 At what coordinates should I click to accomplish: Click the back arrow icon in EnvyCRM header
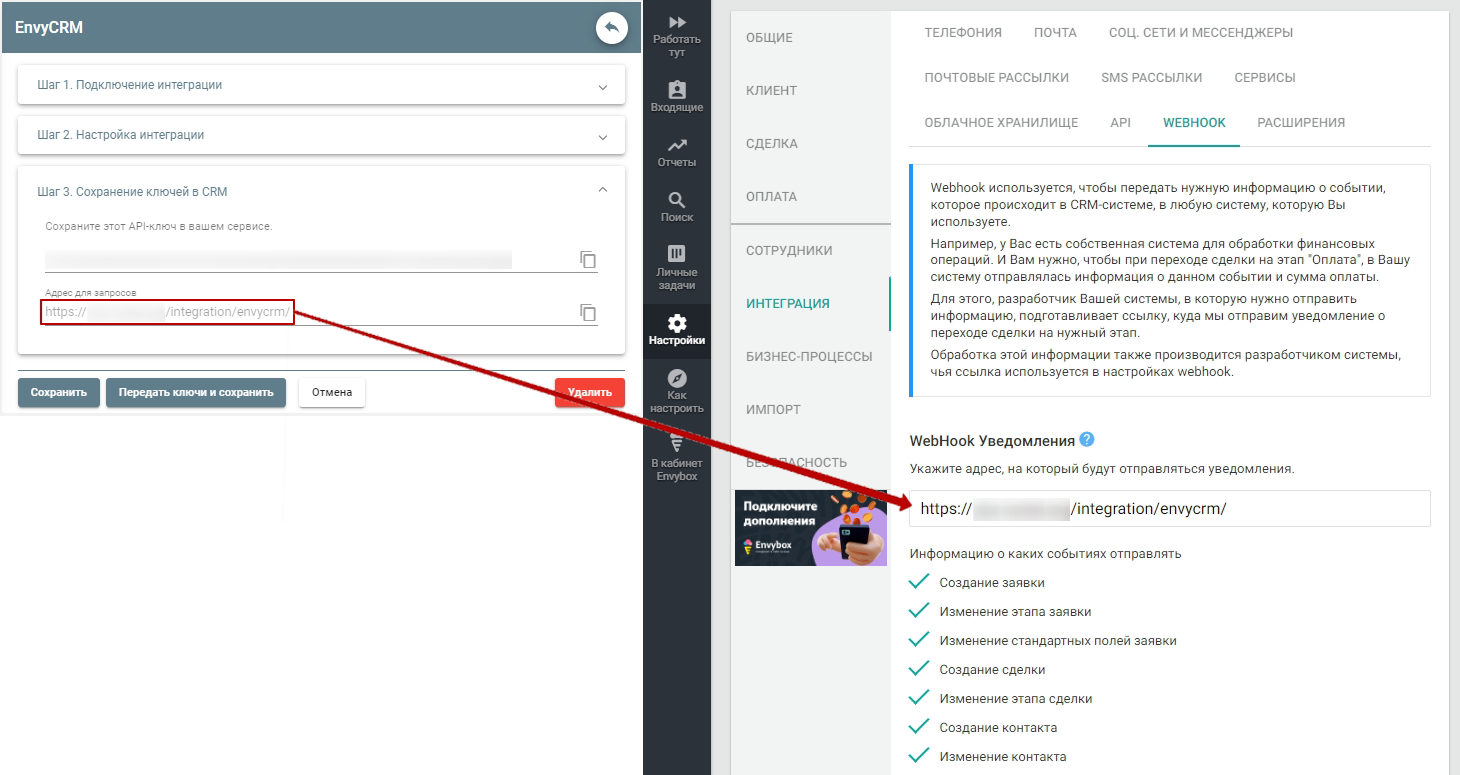611,28
